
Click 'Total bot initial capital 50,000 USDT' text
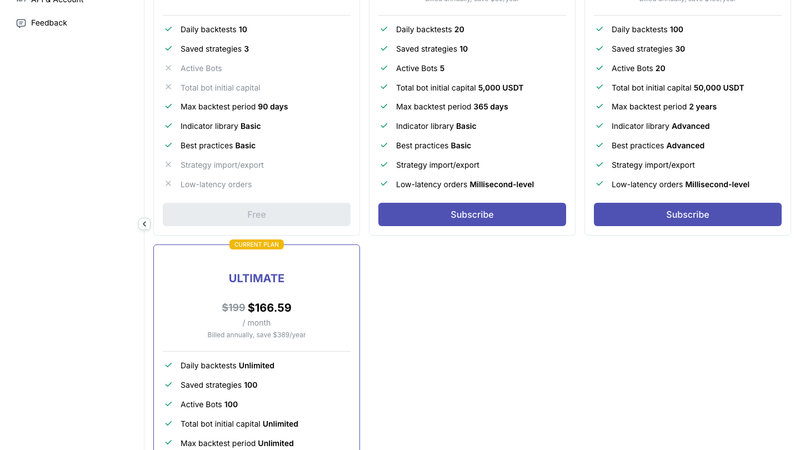[x=678, y=88]
